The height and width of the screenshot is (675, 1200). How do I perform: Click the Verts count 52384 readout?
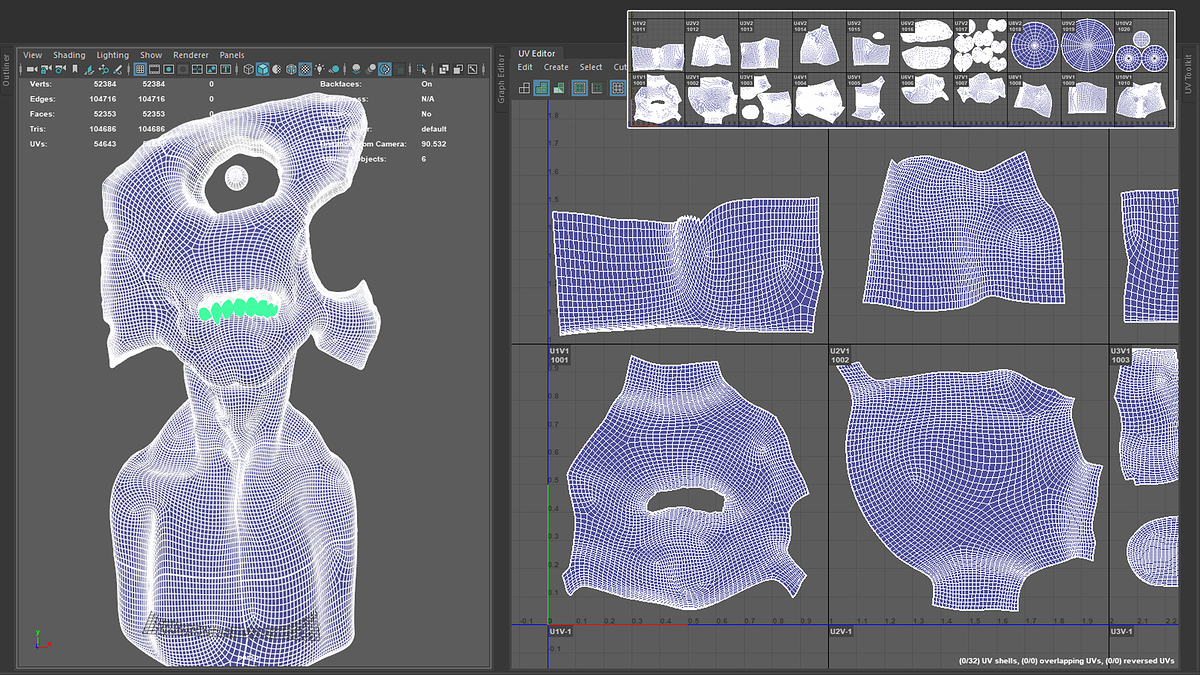105,84
